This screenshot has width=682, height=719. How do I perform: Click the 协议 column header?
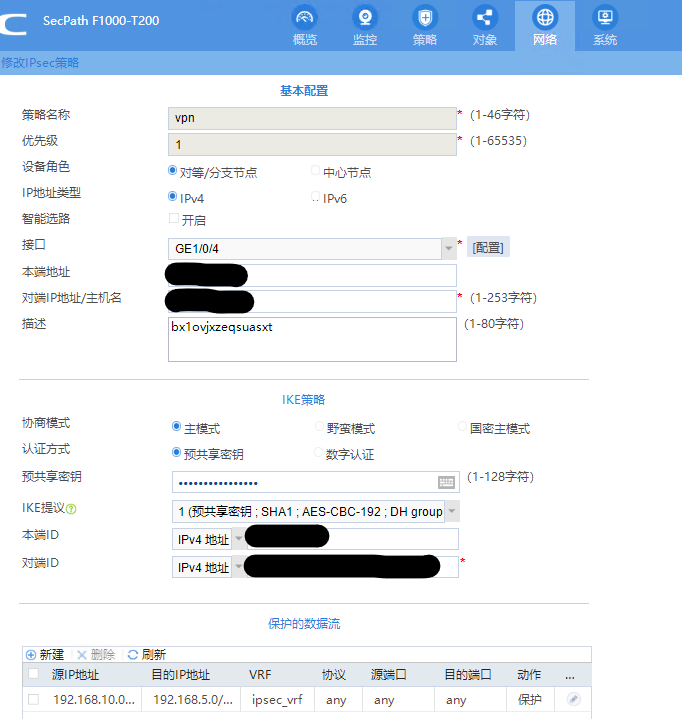[333, 675]
